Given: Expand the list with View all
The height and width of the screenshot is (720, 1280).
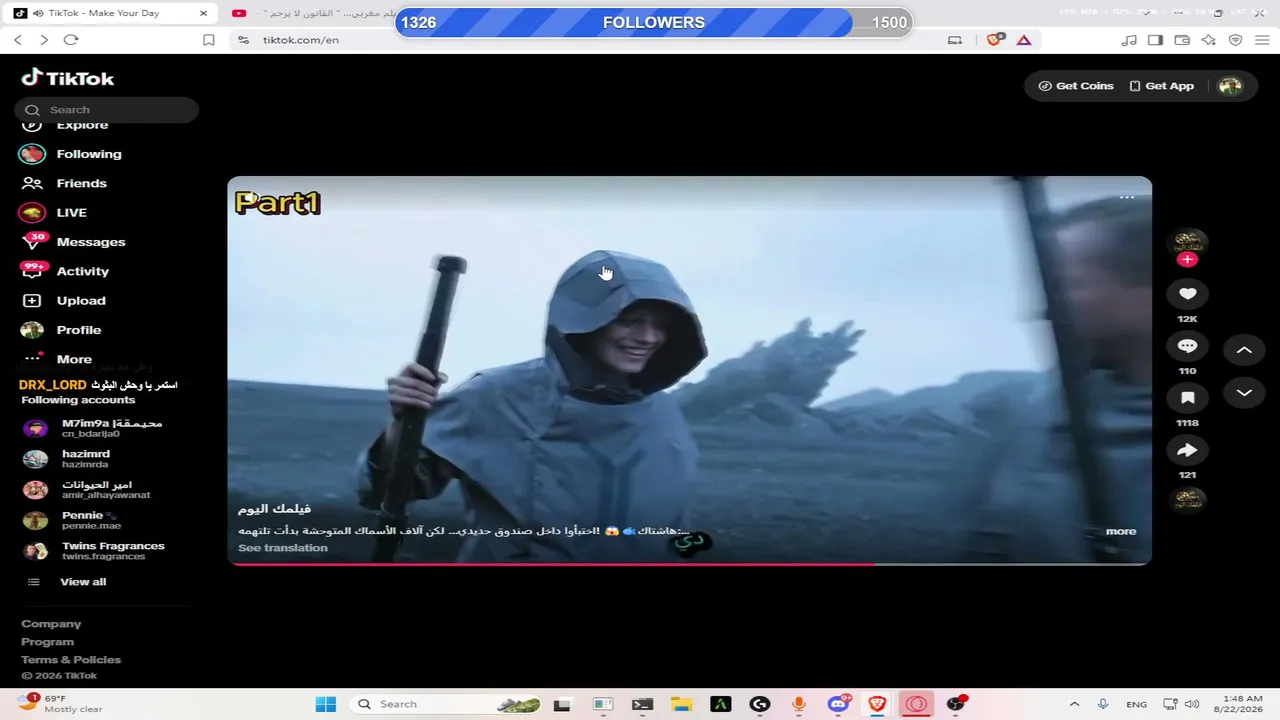Looking at the screenshot, I should pyautogui.click(x=66, y=582).
